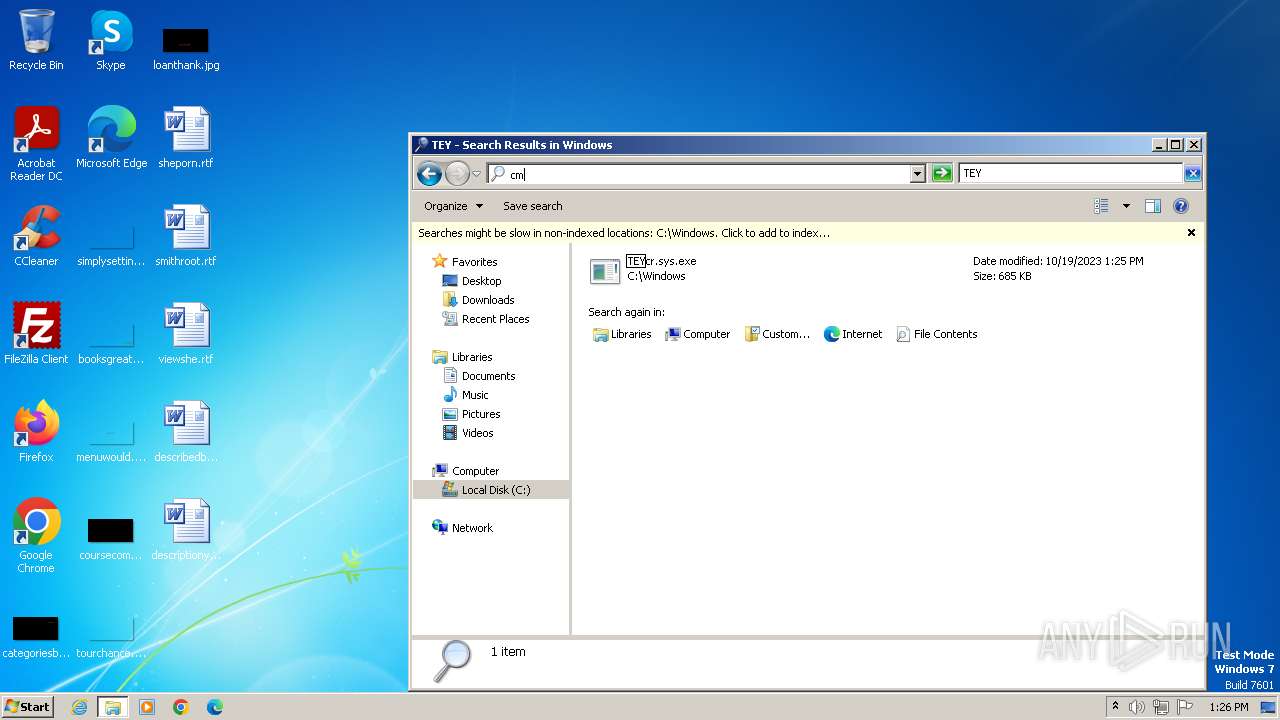
Task: Select the Firefox desktop shortcut
Action: 36,432
